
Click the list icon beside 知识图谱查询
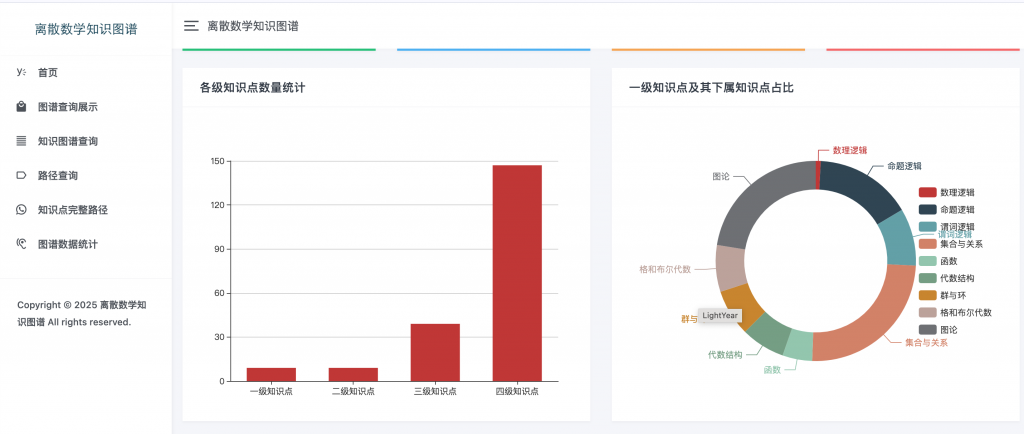[x=21, y=141]
